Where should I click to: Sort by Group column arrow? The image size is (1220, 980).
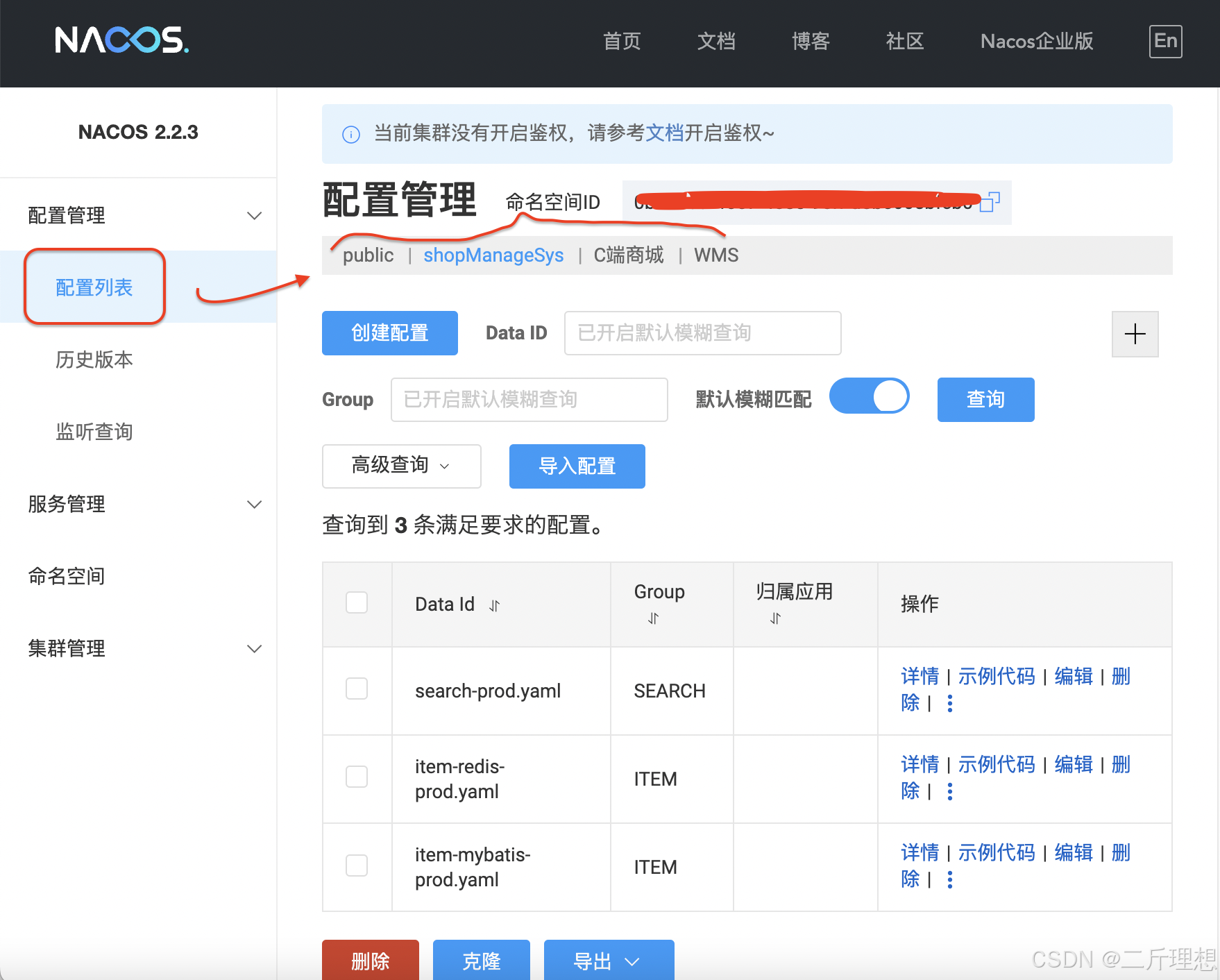[x=653, y=618]
